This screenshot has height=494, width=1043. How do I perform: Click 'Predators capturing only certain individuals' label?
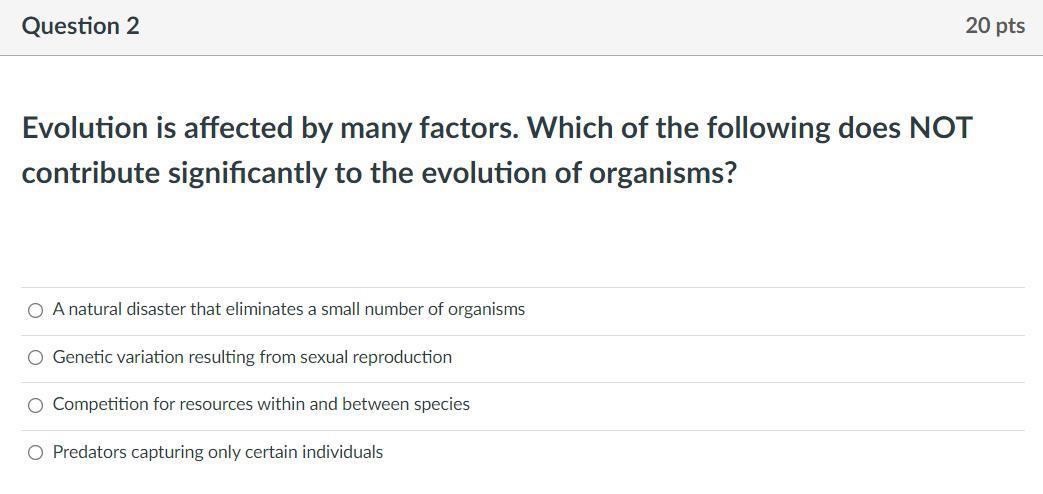218,452
